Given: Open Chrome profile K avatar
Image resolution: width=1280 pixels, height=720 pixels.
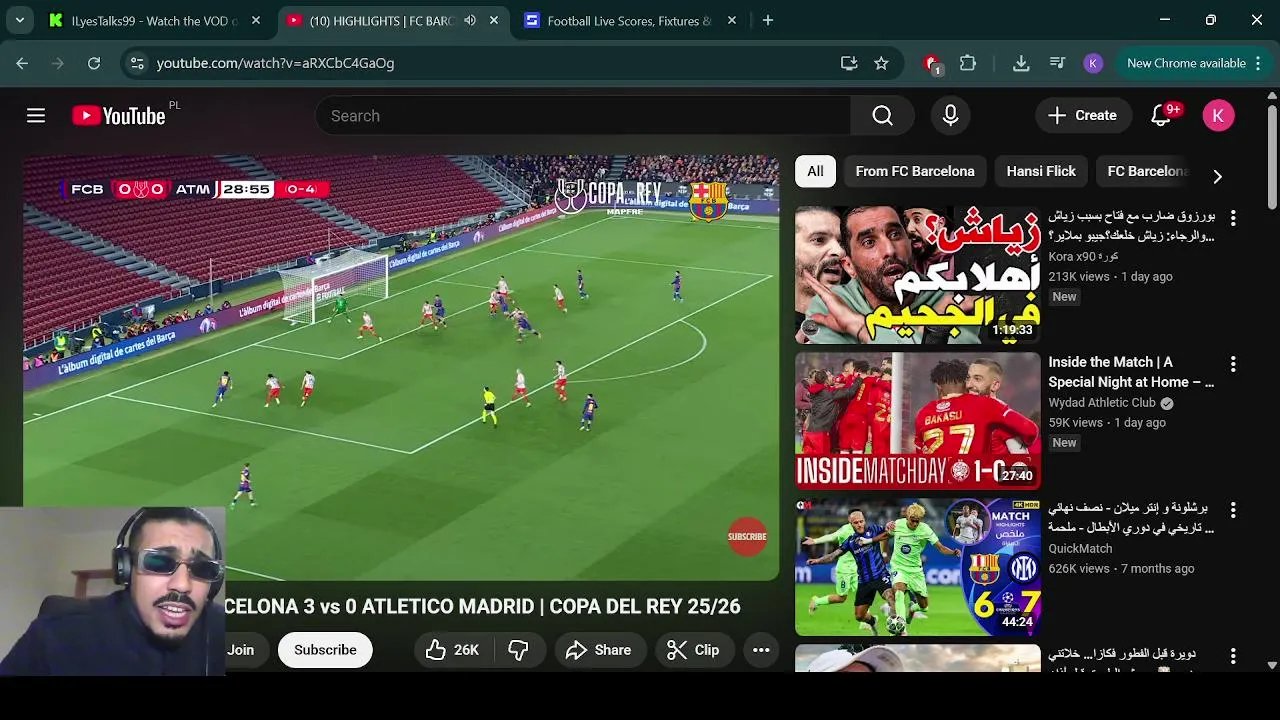Looking at the screenshot, I should (1093, 63).
